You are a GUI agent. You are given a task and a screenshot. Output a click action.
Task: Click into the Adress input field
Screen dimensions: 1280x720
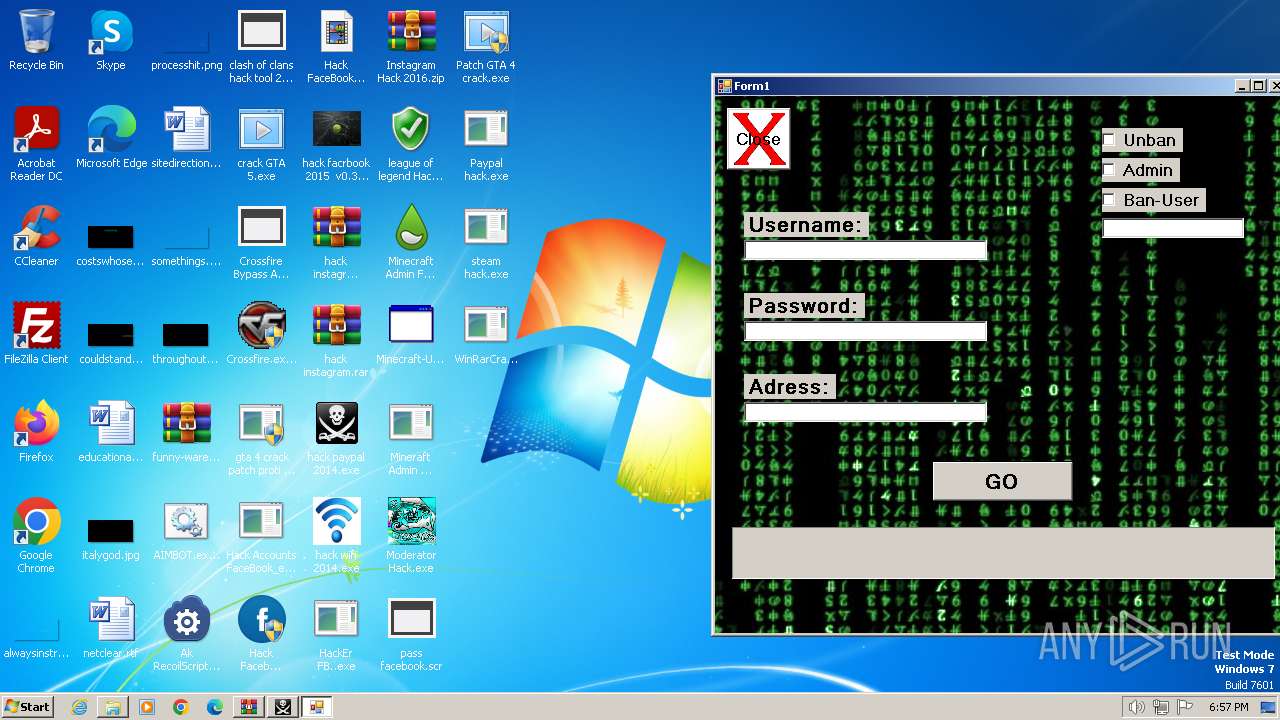click(x=866, y=412)
